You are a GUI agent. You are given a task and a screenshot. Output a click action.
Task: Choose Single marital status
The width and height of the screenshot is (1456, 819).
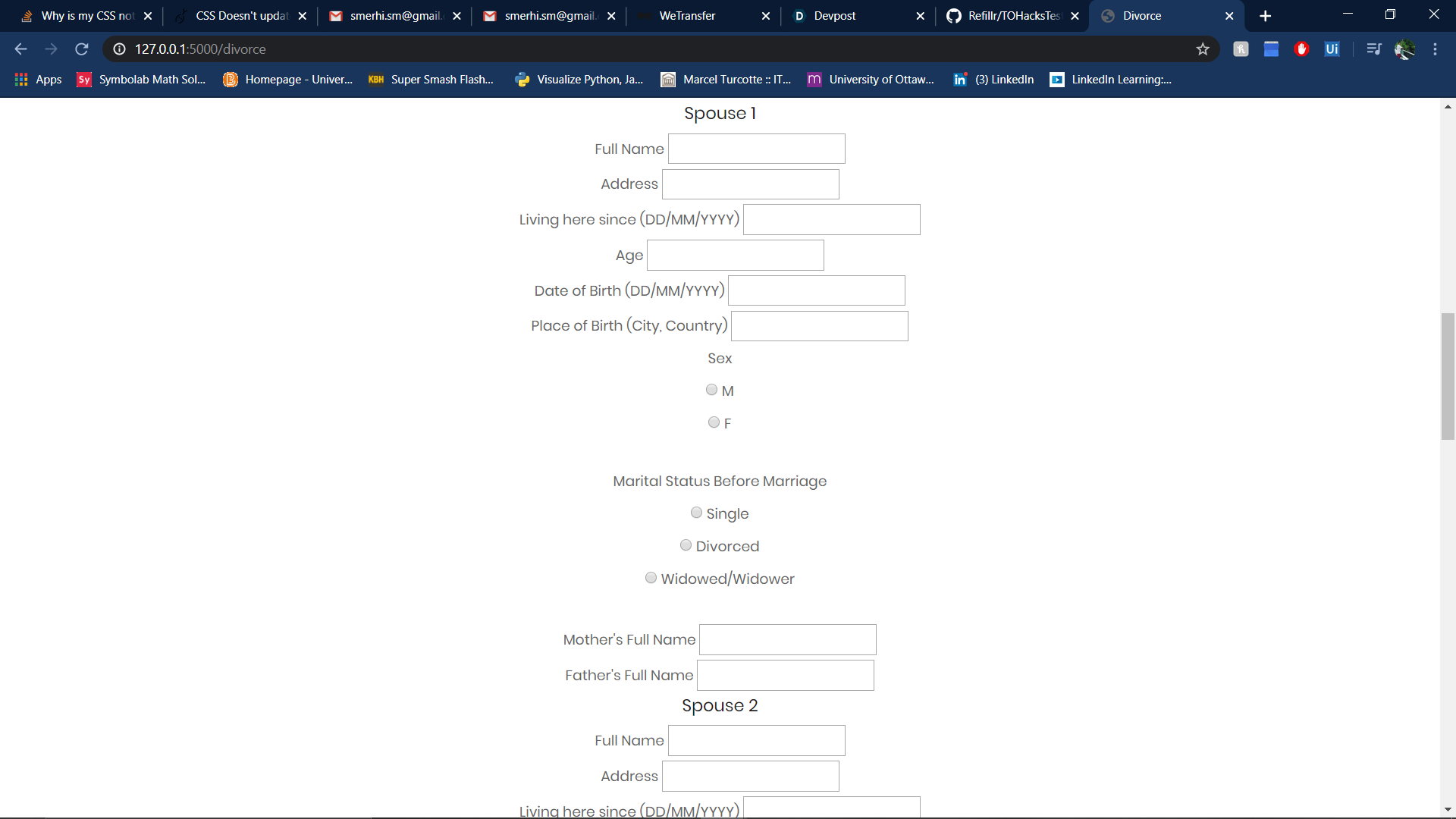point(696,513)
